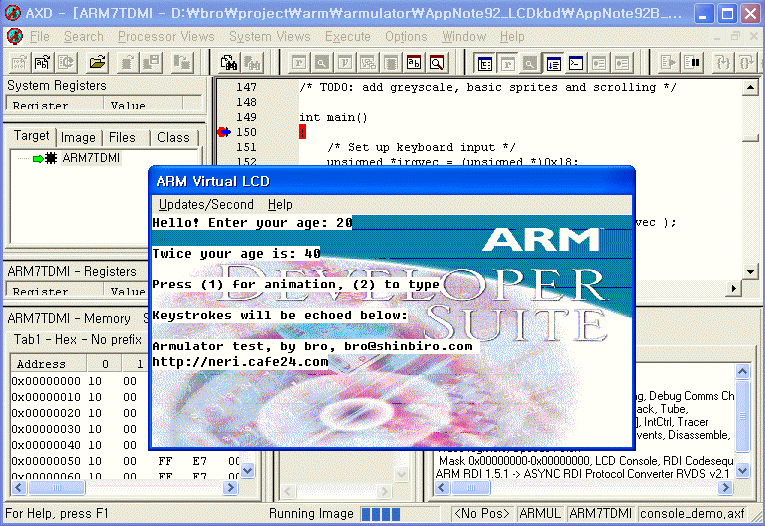Select the ARM7TDMI target tree item

[x=91, y=158]
